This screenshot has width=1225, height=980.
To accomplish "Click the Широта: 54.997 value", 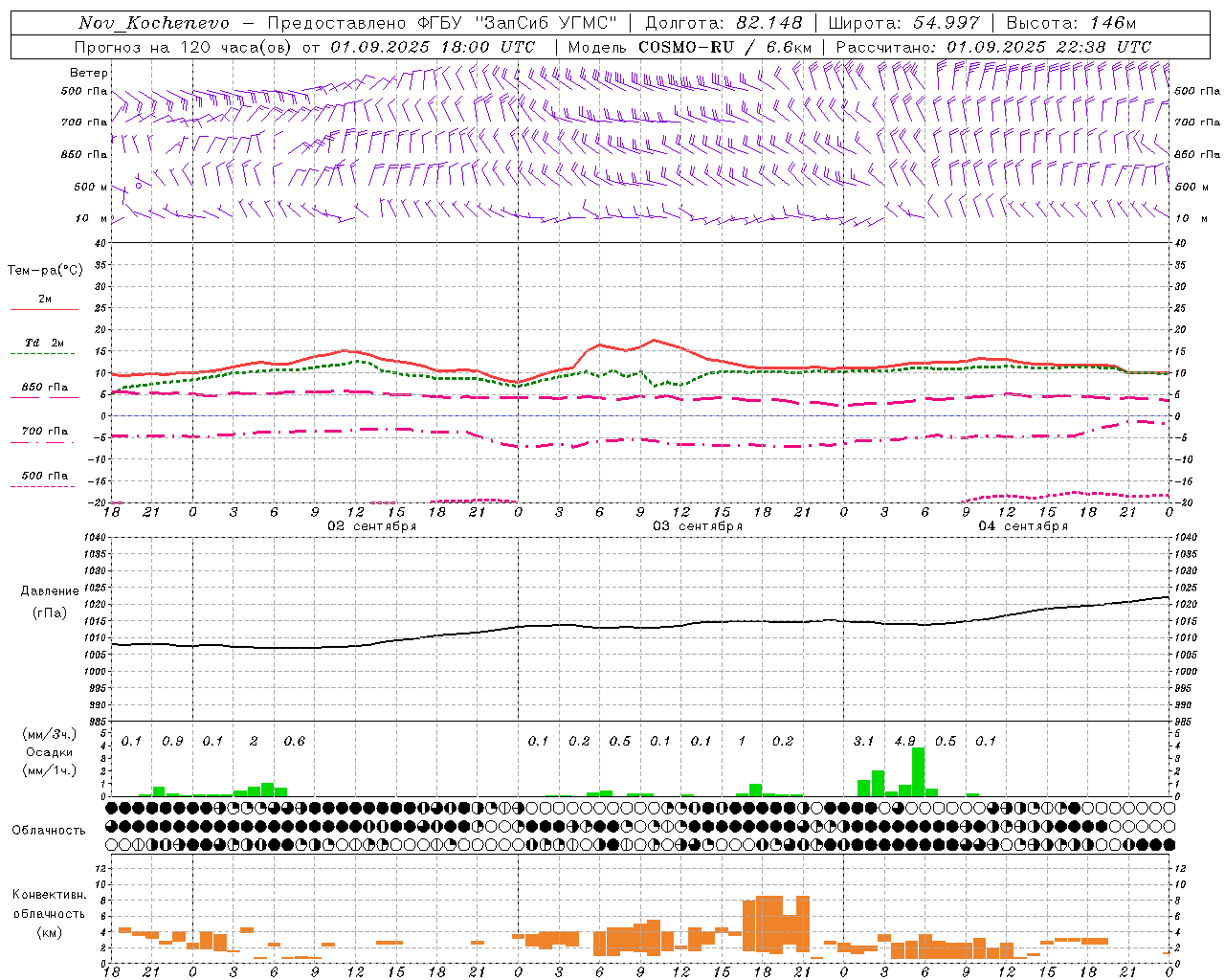I will (903, 23).
